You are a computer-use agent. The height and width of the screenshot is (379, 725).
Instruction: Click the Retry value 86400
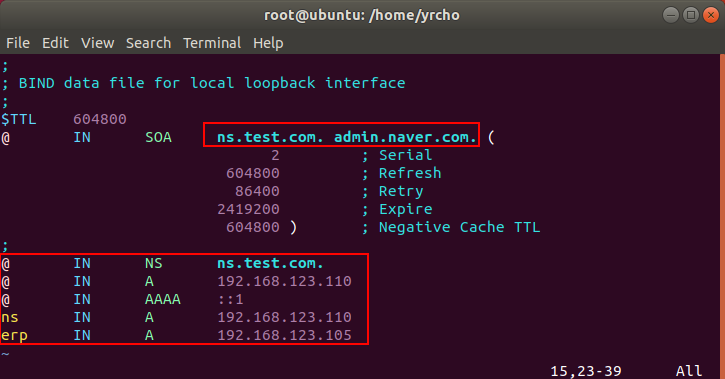pos(257,191)
